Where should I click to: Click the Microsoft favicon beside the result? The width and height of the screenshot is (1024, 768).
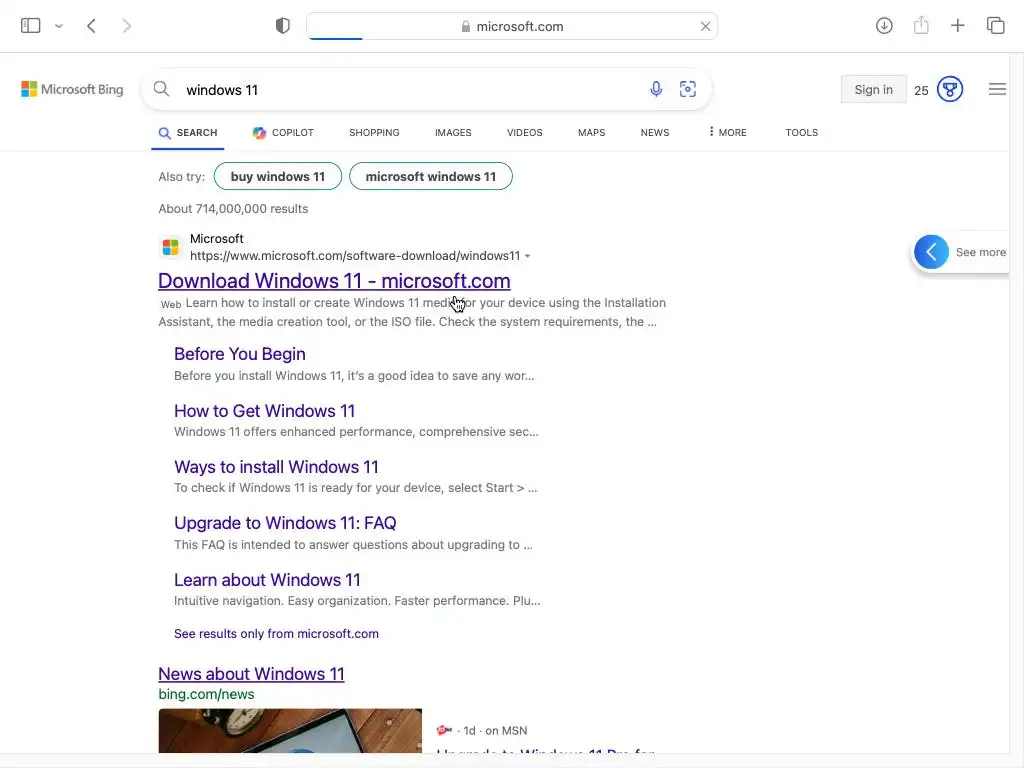170,248
